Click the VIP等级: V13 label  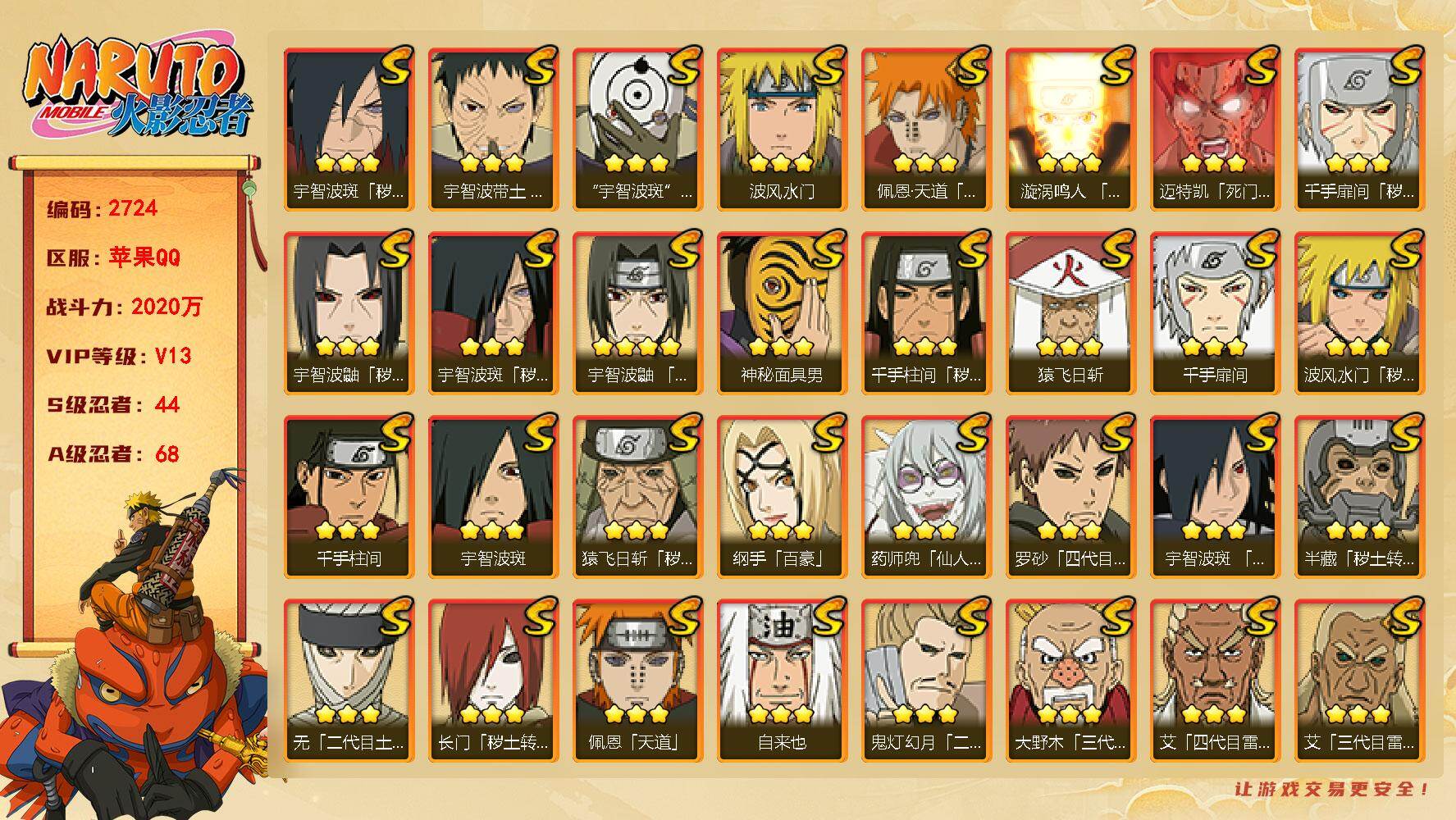coord(119,356)
